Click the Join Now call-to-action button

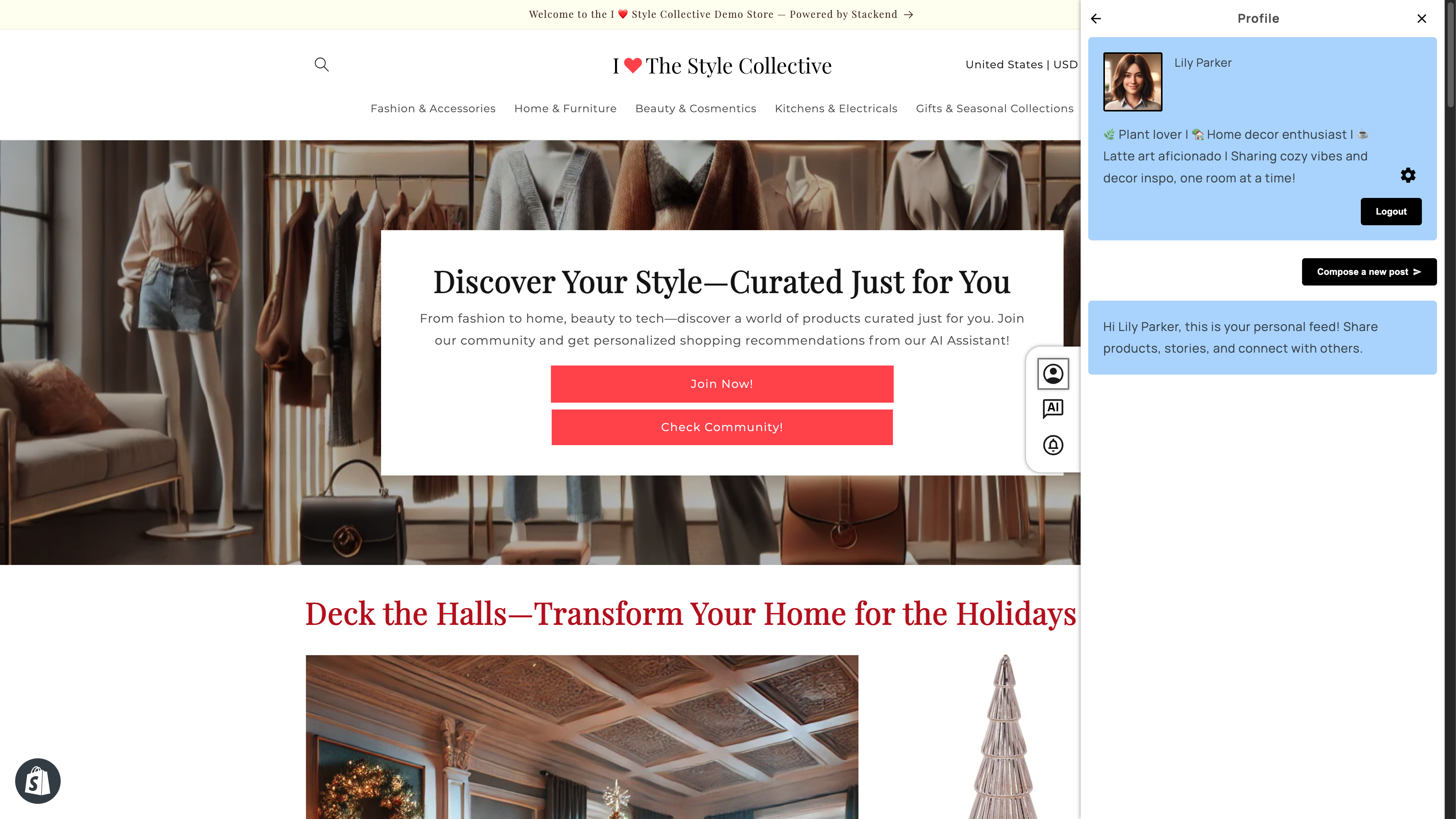pos(721,384)
